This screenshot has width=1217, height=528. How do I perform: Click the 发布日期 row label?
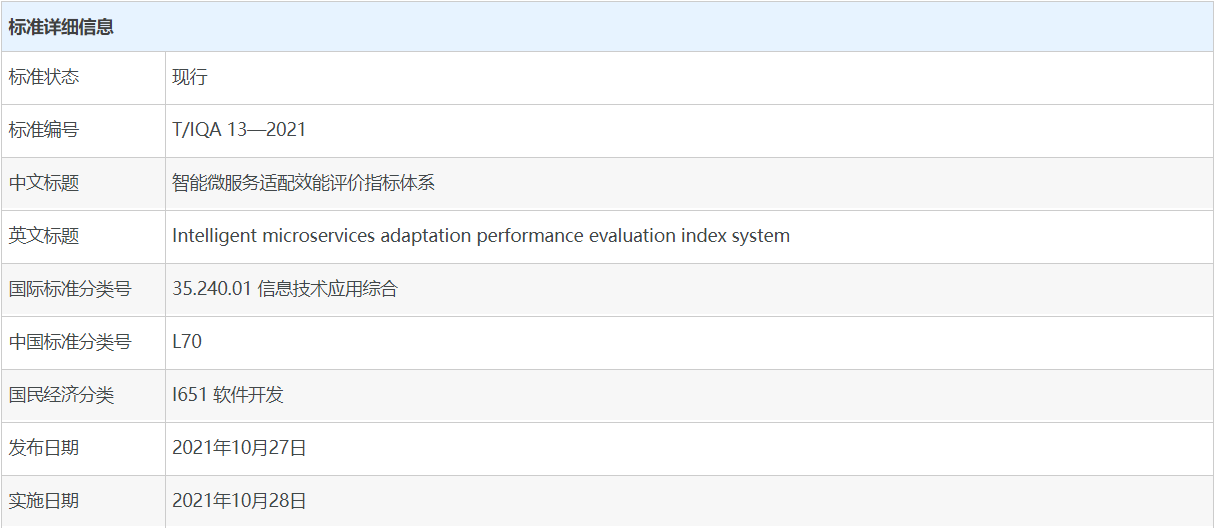(x=44, y=448)
